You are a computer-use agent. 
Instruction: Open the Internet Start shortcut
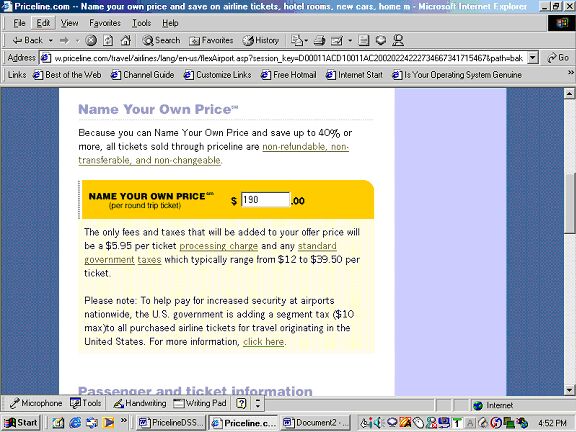(x=354, y=75)
